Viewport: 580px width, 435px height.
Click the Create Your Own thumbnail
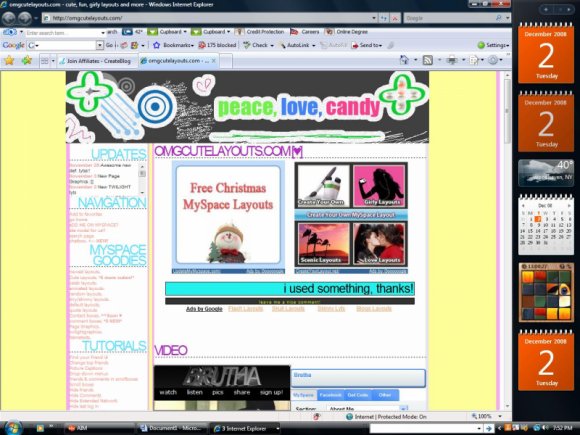point(323,186)
